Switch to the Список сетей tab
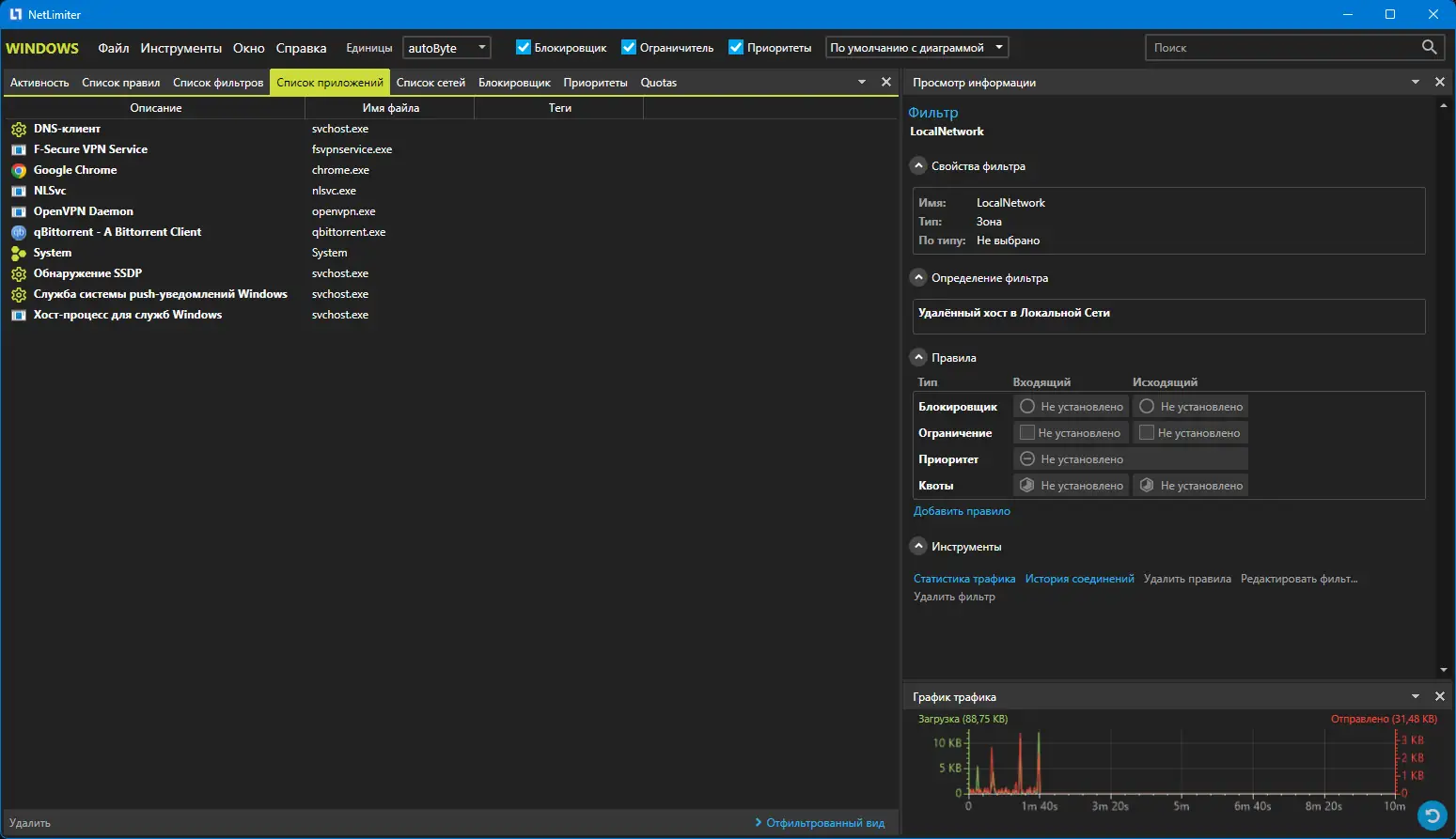Screen dimensions: 1456x839 point(431,83)
